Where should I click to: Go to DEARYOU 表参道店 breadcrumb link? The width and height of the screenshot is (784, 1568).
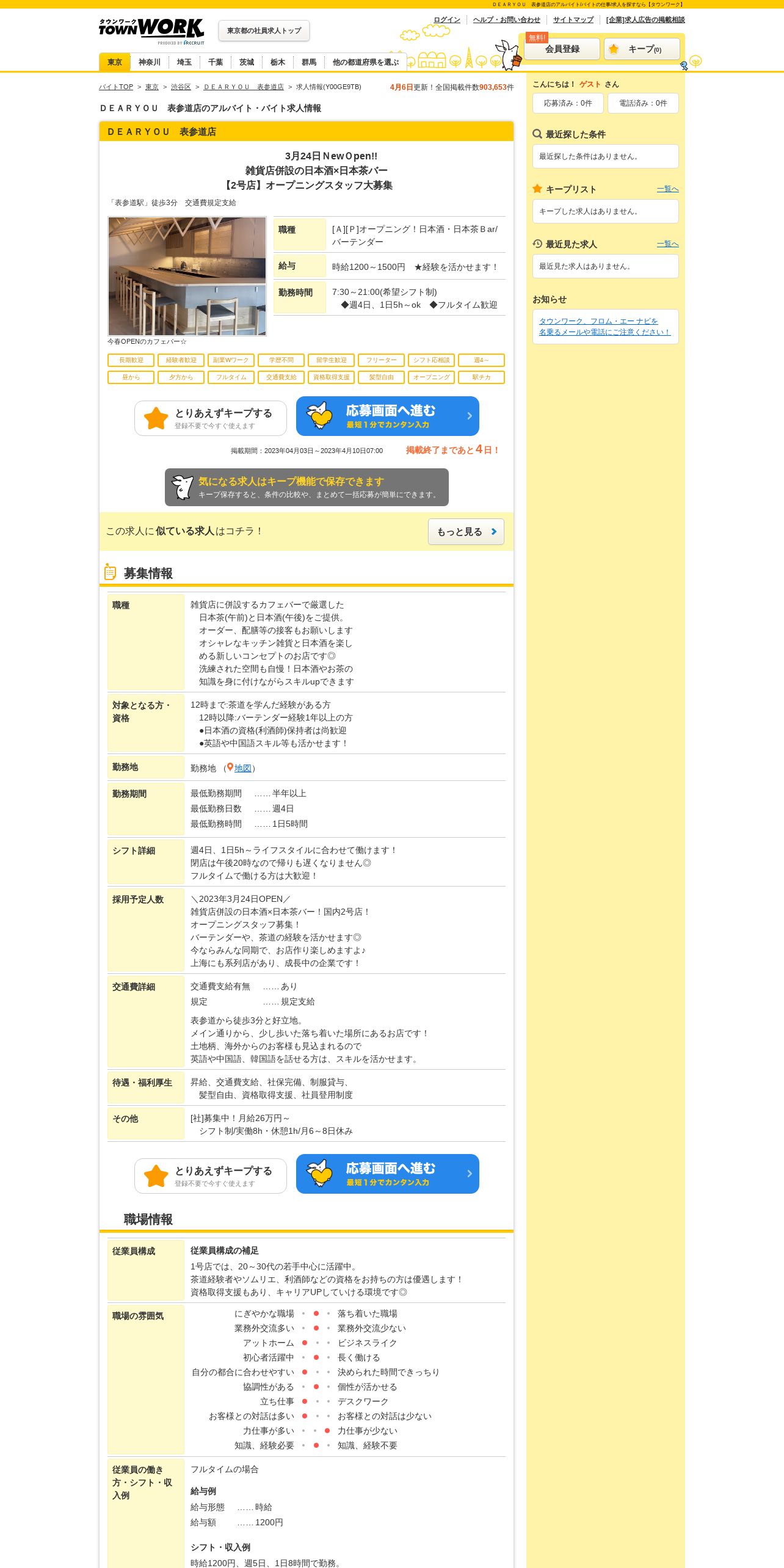tap(244, 87)
